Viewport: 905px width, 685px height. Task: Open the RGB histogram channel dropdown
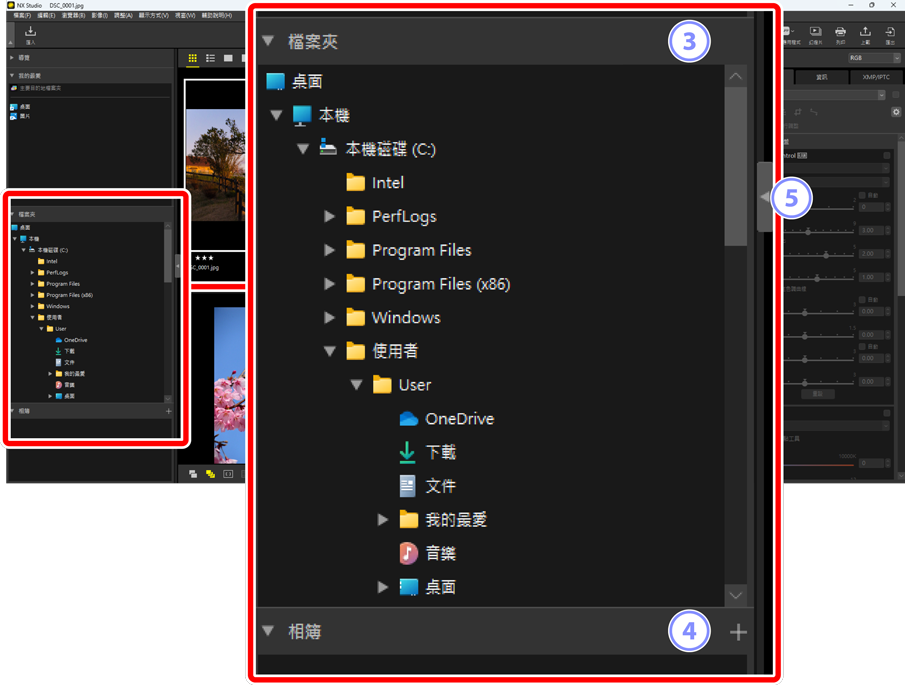[873, 58]
